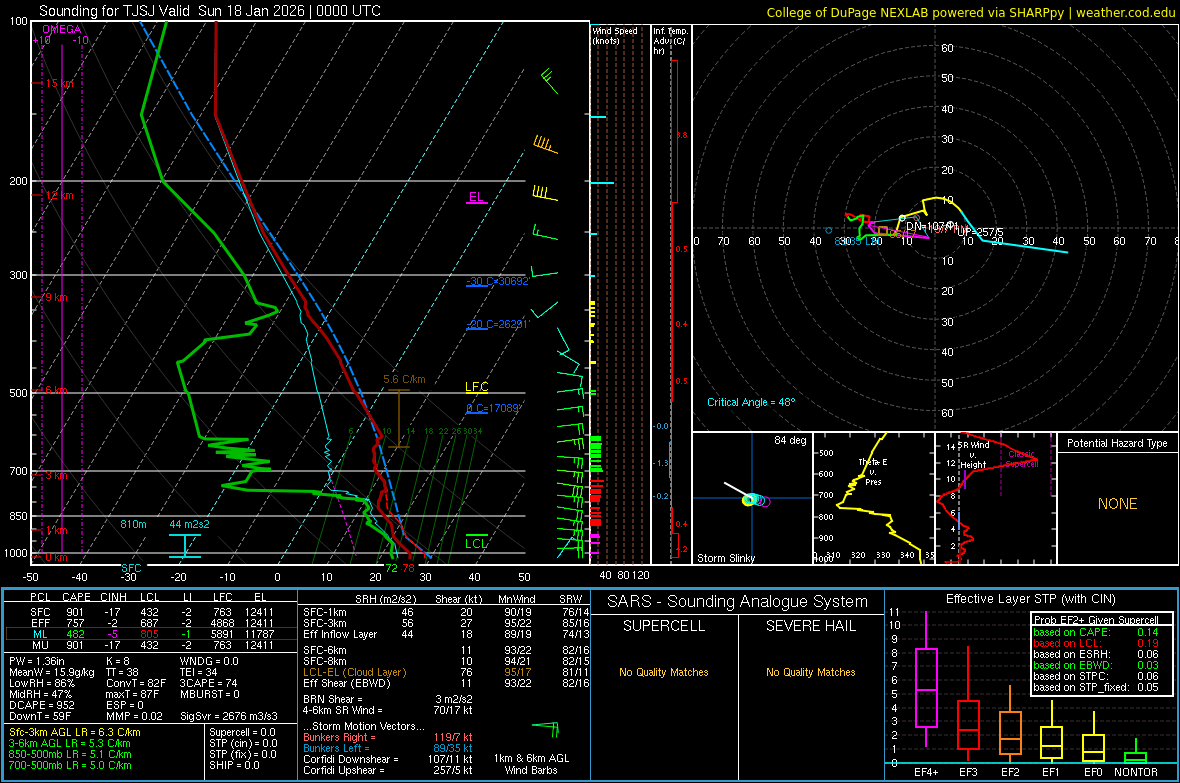Image resolution: width=1180 pixels, height=783 pixels.
Task: Select the 0 C=17089' freezing level label
Action: click(x=493, y=408)
